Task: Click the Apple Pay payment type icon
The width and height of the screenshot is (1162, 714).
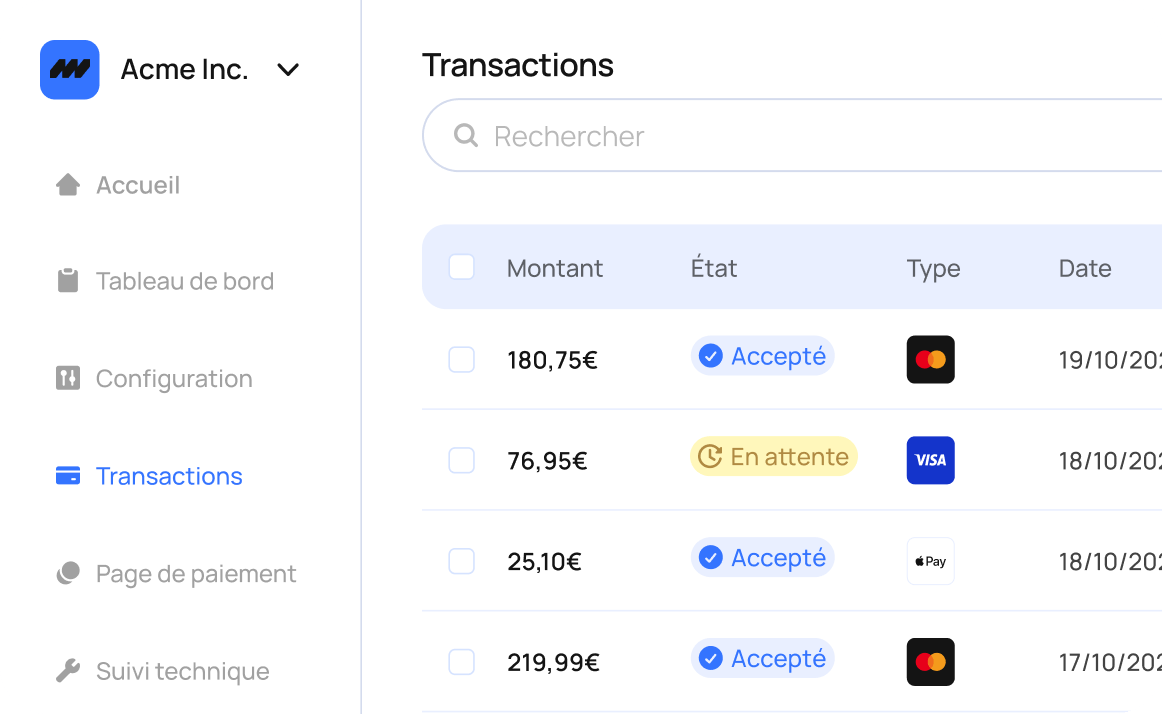Action: [931, 561]
